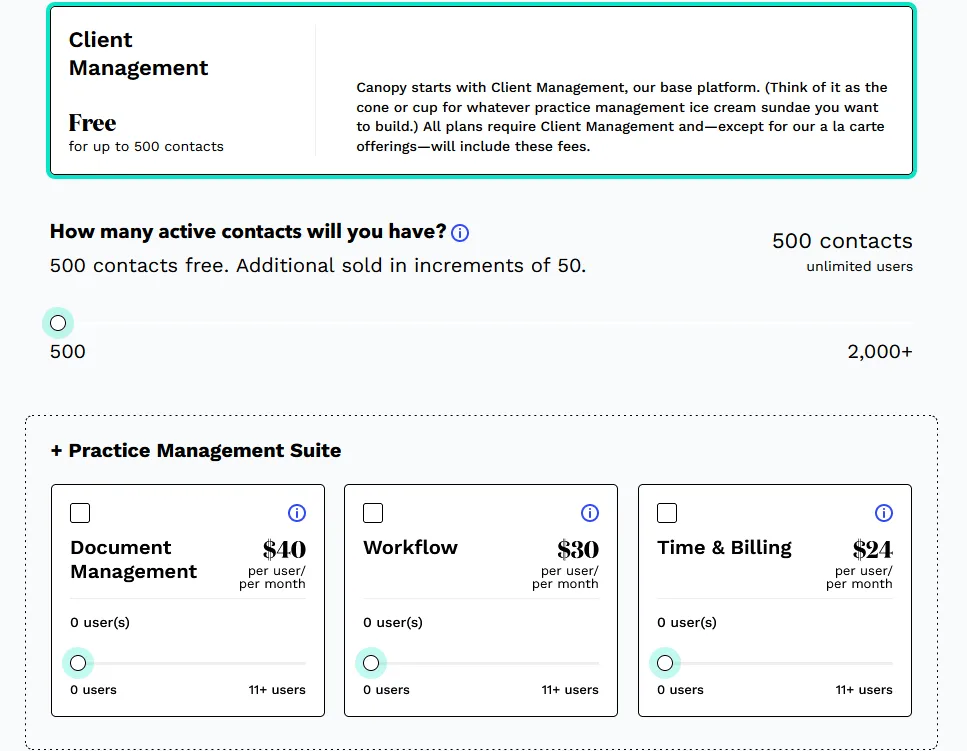967x751 pixels.
Task: Select the Client Management plan card
Action: point(481,91)
